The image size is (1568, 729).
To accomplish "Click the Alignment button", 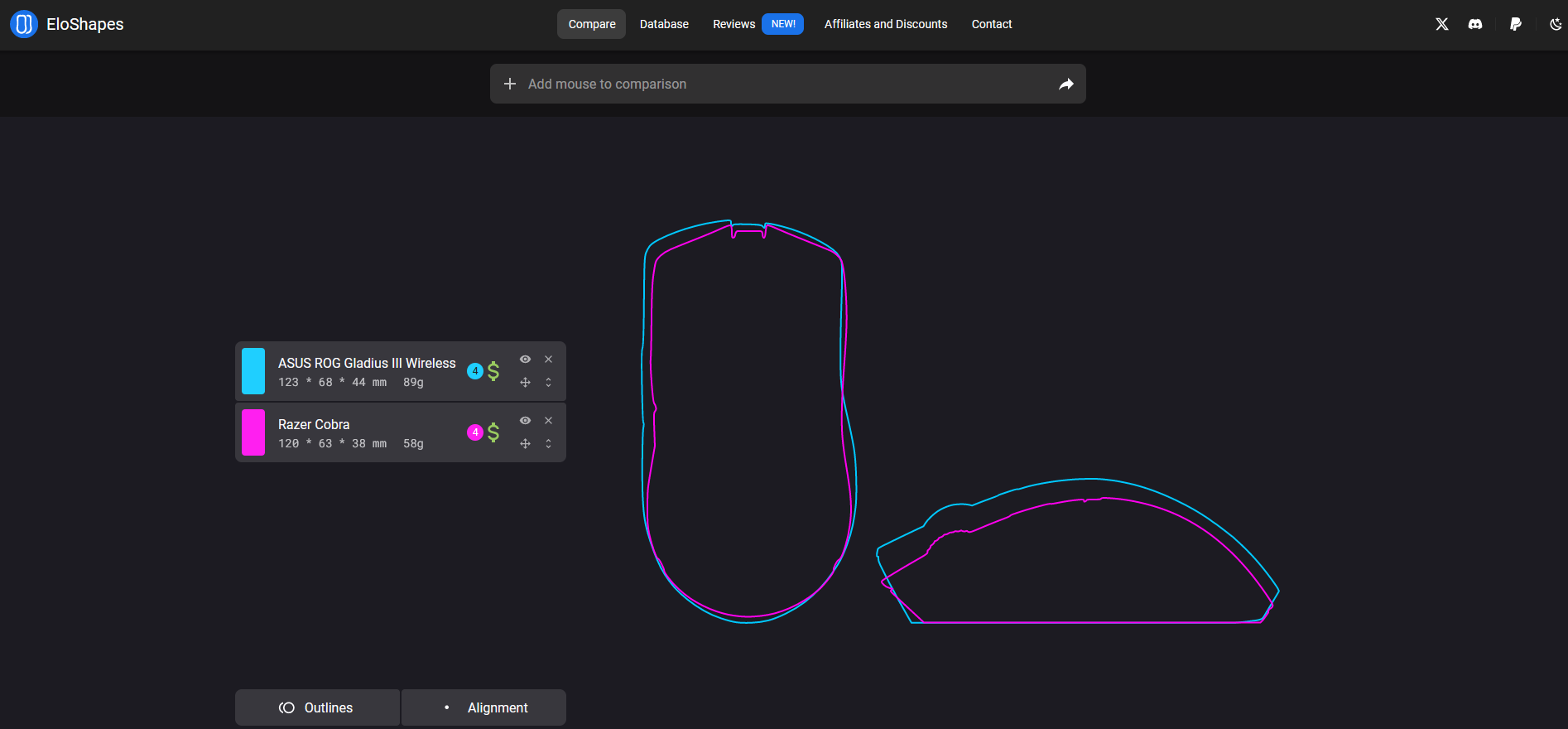I will click(x=484, y=707).
